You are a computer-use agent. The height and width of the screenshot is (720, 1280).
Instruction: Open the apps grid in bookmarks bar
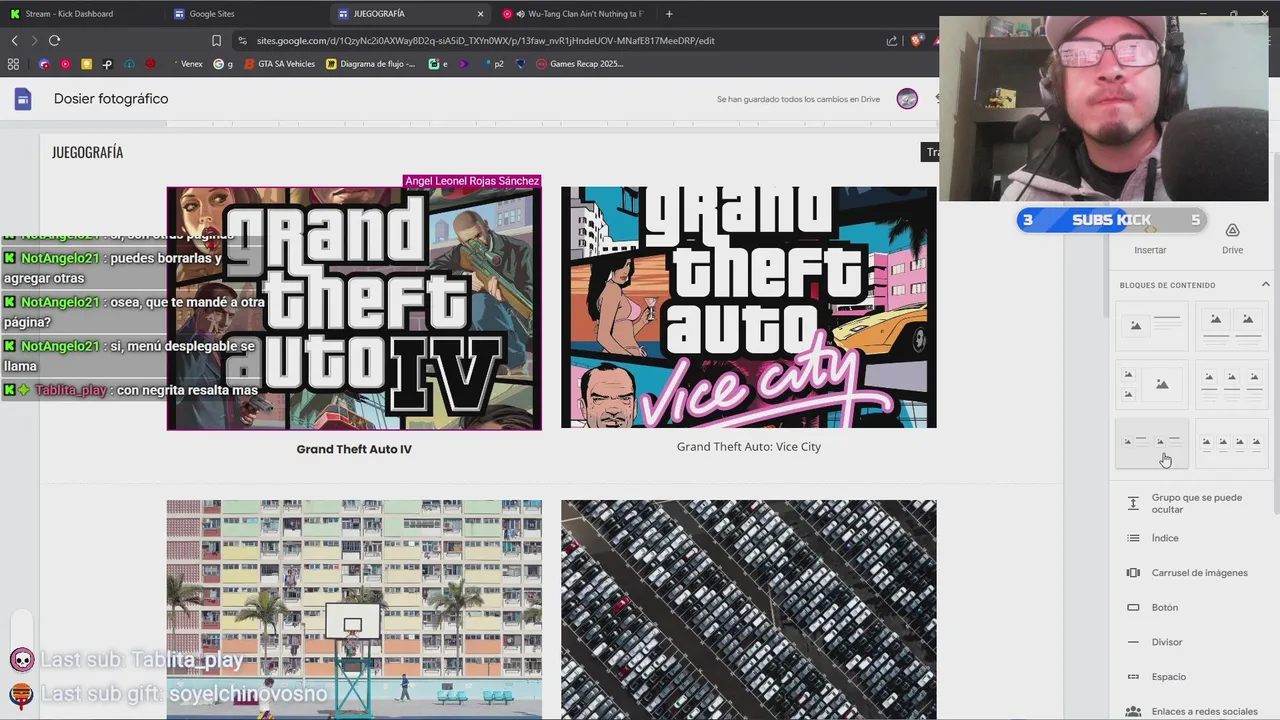(x=13, y=64)
